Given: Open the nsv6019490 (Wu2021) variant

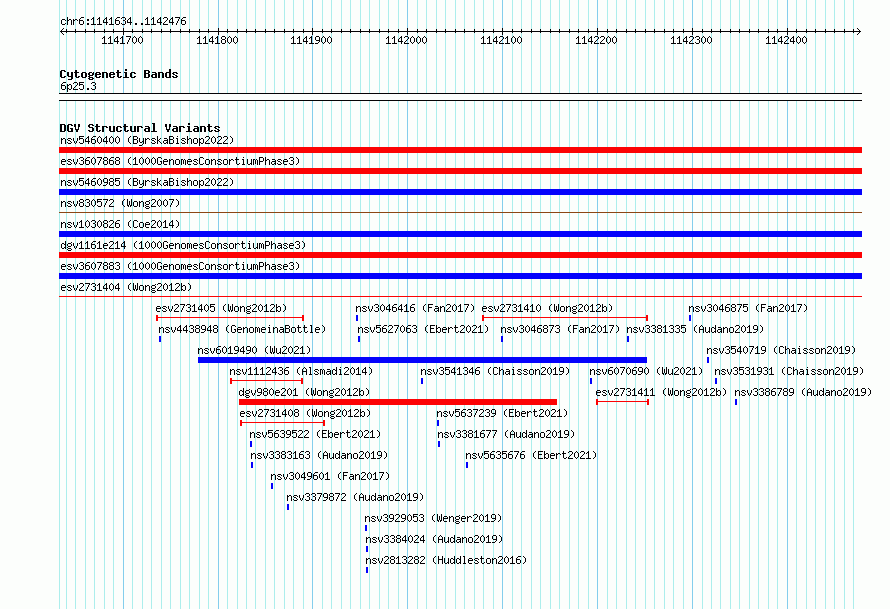Looking at the screenshot, I should click(254, 350).
